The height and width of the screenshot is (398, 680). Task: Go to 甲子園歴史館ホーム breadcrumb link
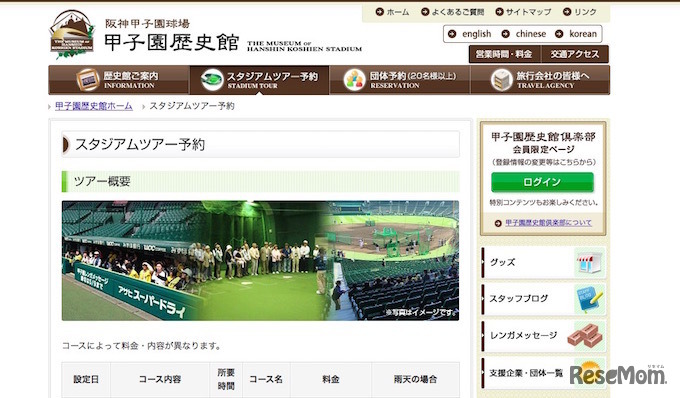tap(94, 106)
